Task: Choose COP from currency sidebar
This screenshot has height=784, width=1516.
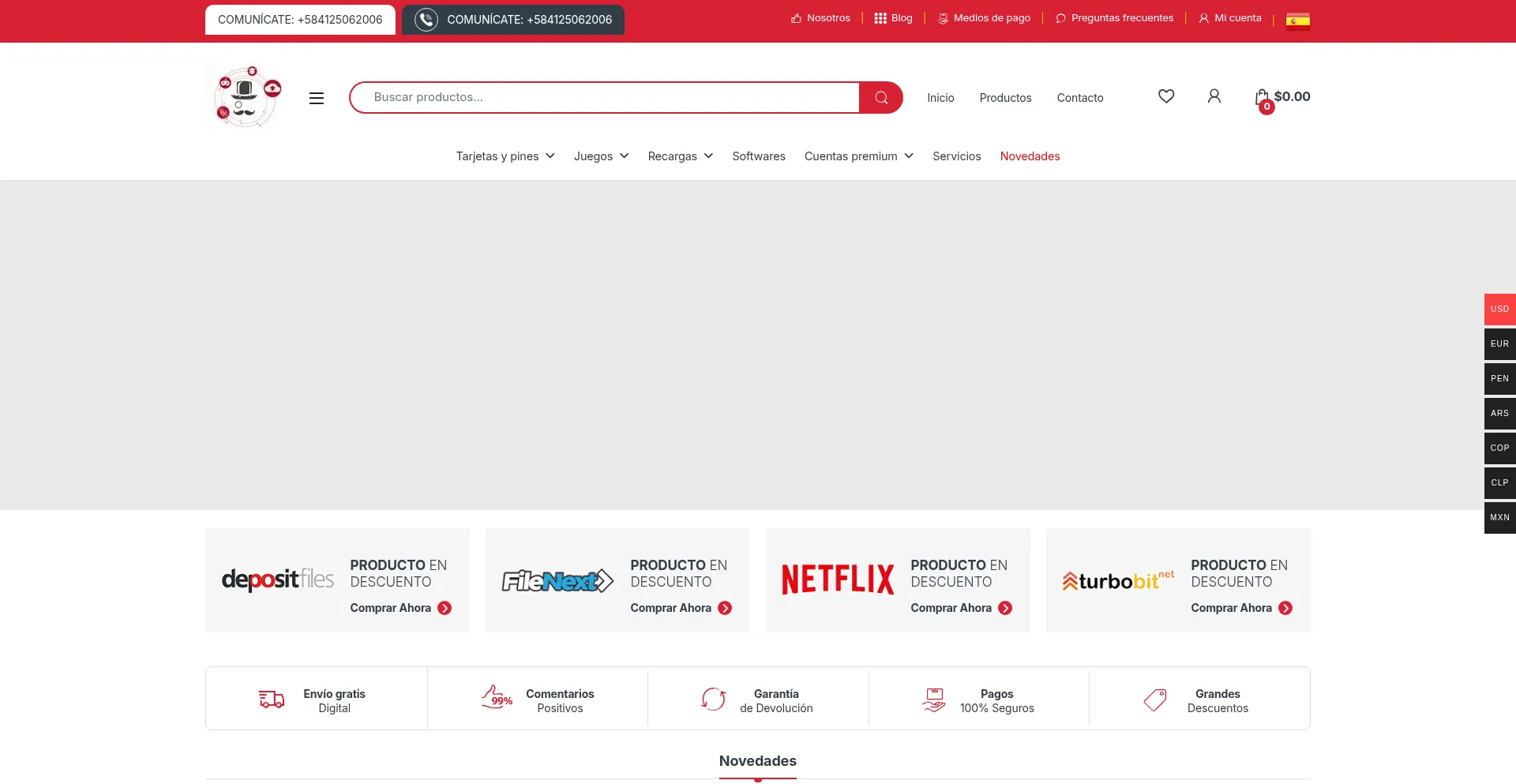Action: coord(1499,448)
